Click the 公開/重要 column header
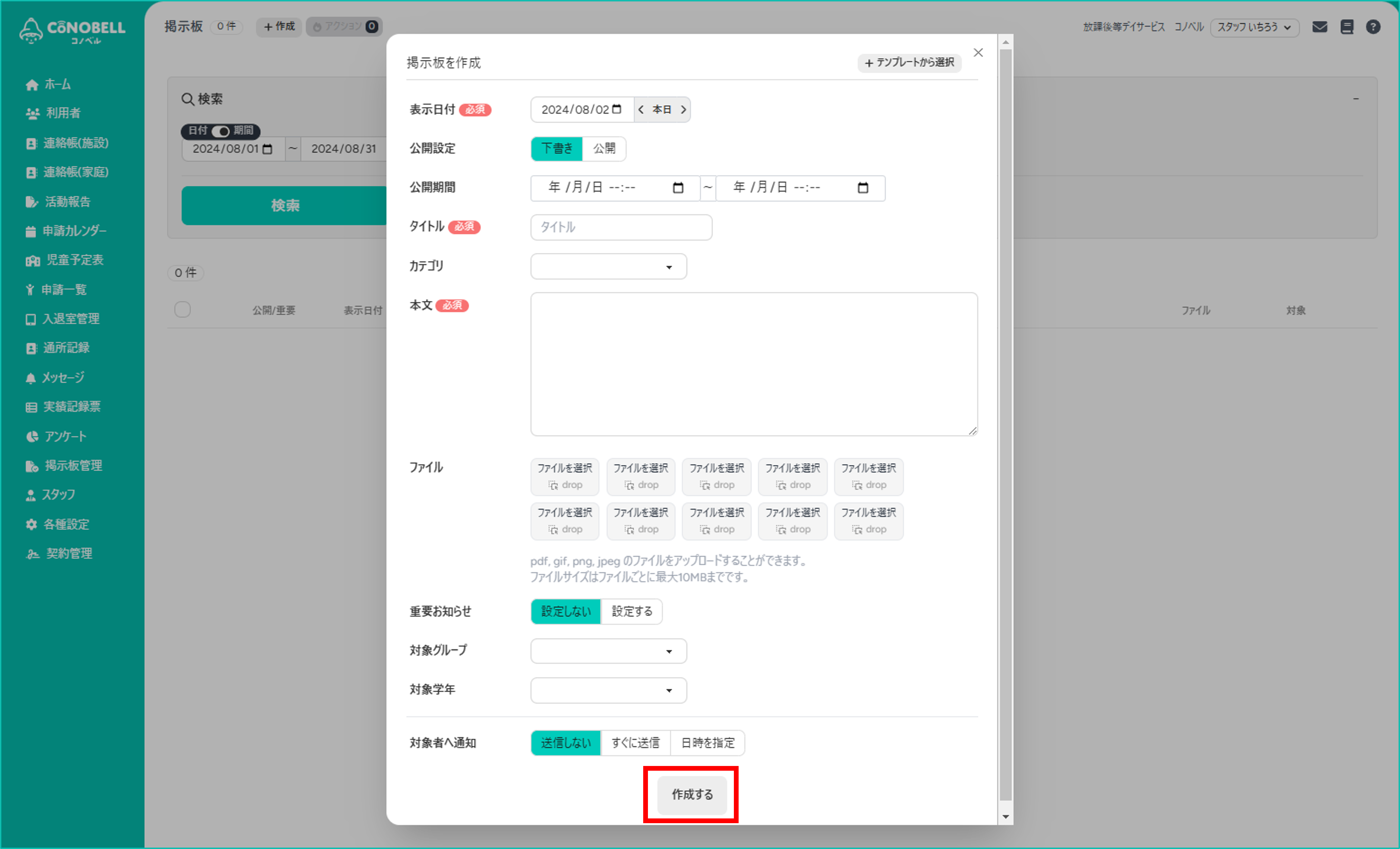The height and width of the screenshot is (849, 1400). coord(273,310)
